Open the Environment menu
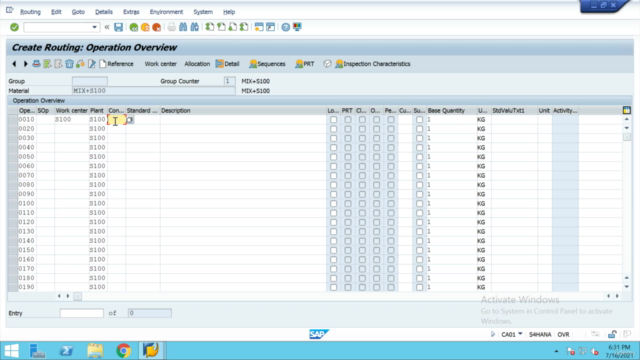640x360 pixels. coord(166,12)
